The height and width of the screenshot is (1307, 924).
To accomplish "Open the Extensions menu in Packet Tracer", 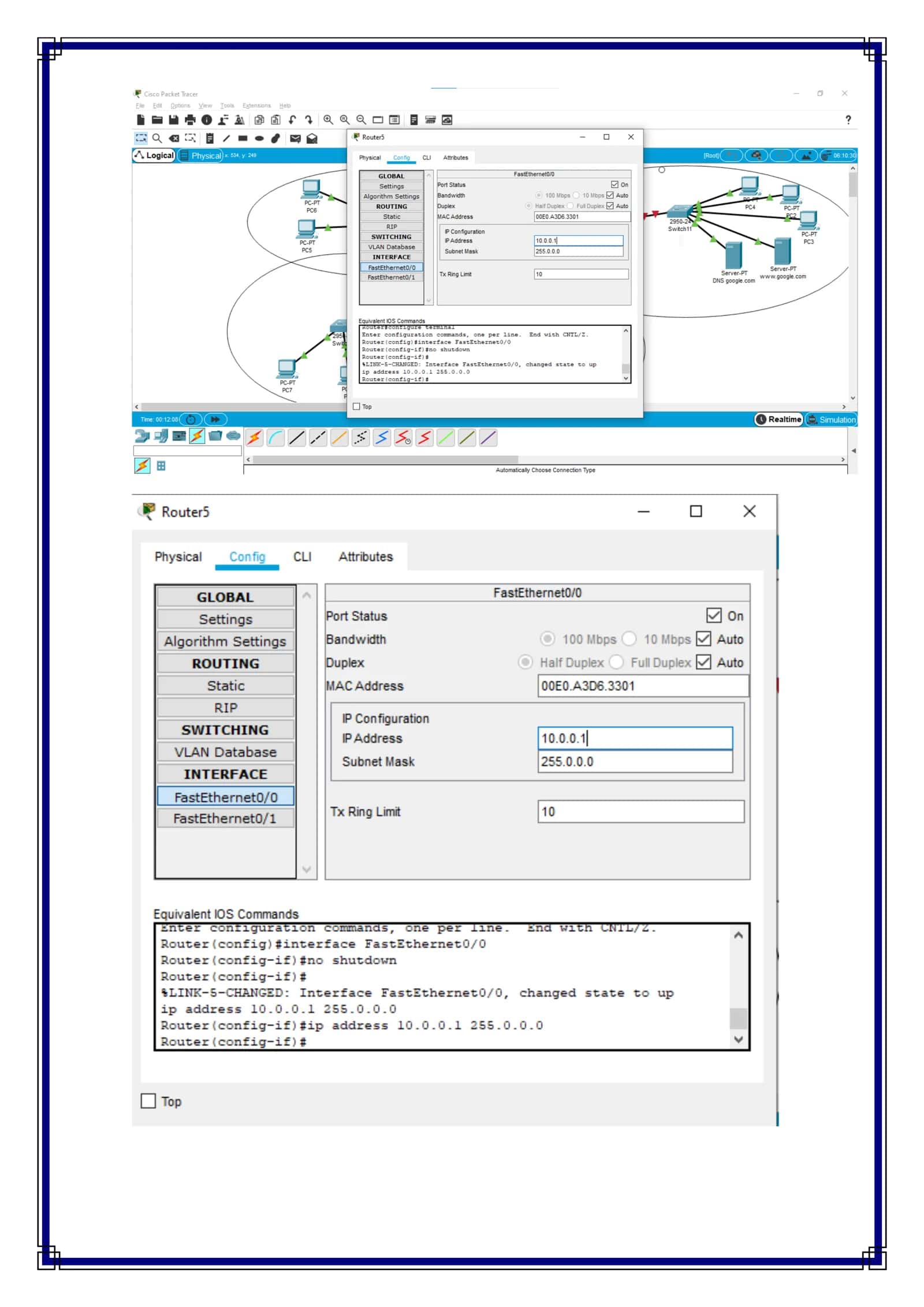I will pyautogui.click(x=256, y=106).
